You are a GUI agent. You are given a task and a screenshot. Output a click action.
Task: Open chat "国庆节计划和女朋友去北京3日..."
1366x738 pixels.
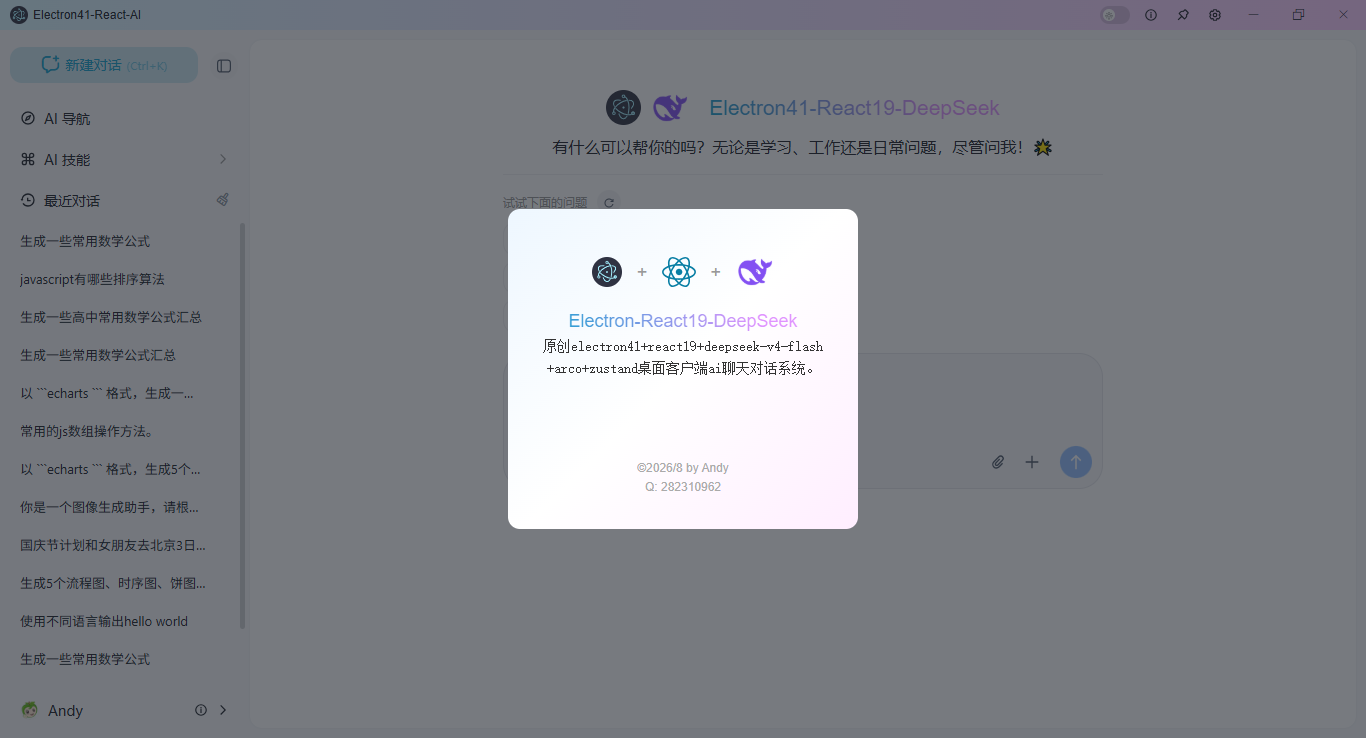coord(113,545)
